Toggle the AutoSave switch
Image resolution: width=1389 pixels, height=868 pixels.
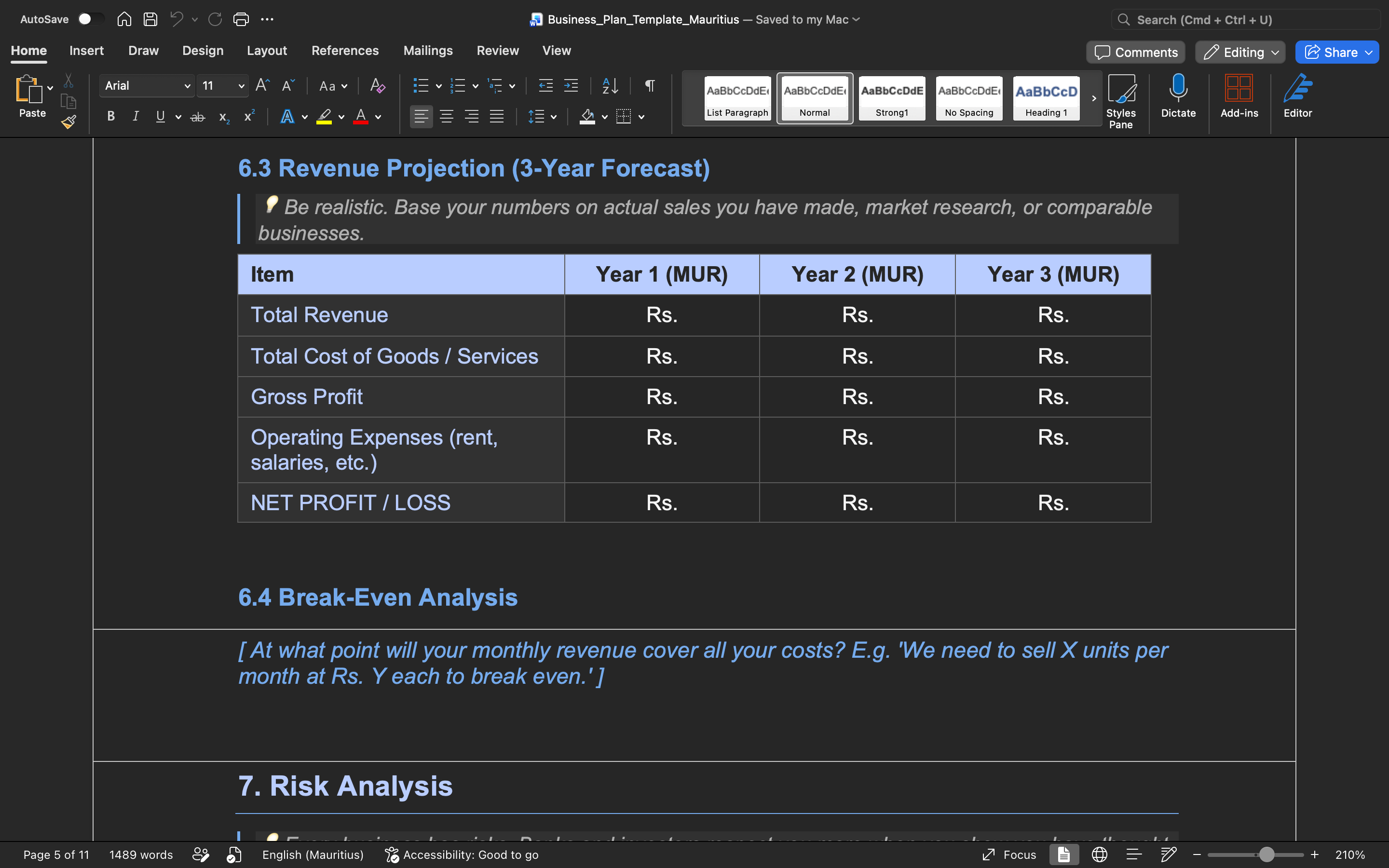(x=91, y=19)
